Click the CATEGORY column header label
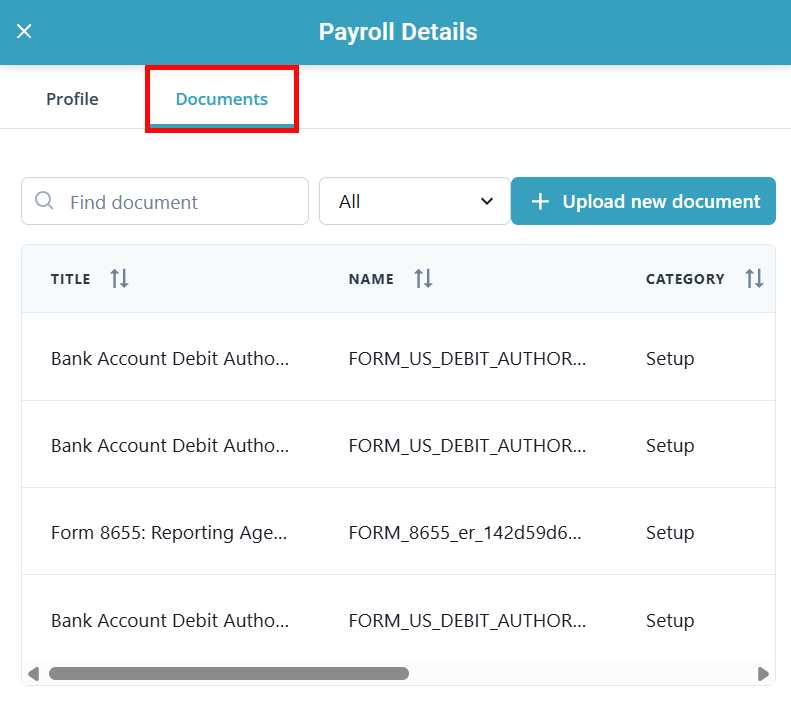The image size is (791, 704). [685, 279]
